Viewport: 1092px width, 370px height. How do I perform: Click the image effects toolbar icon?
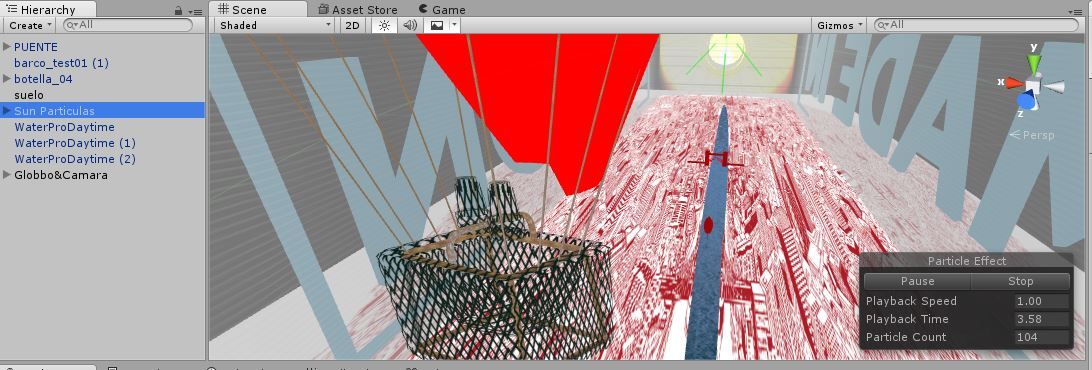pyautogui.click(x=437, y=25)
